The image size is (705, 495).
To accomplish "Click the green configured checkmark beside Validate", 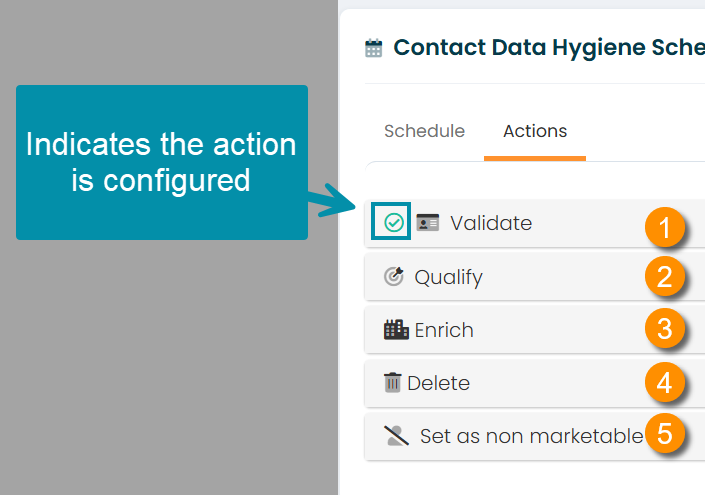I will click(394, 223).
